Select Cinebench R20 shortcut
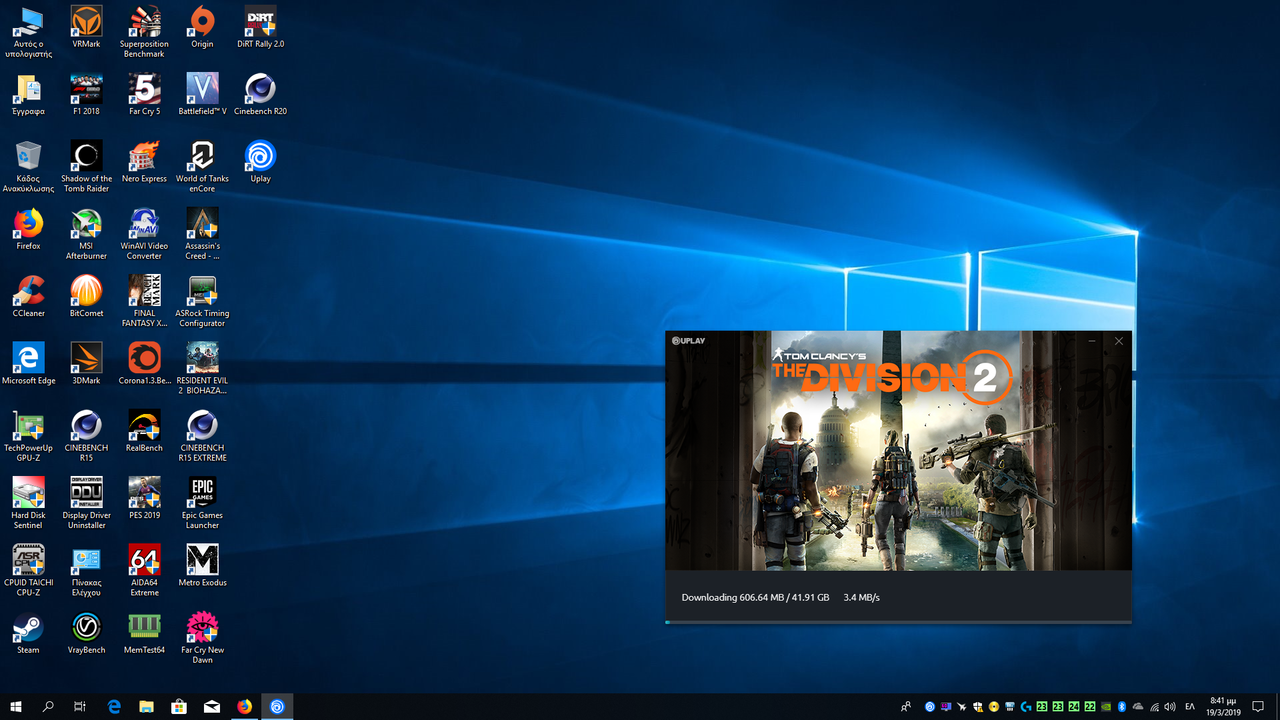1280x720 pixels. [260, 95]
